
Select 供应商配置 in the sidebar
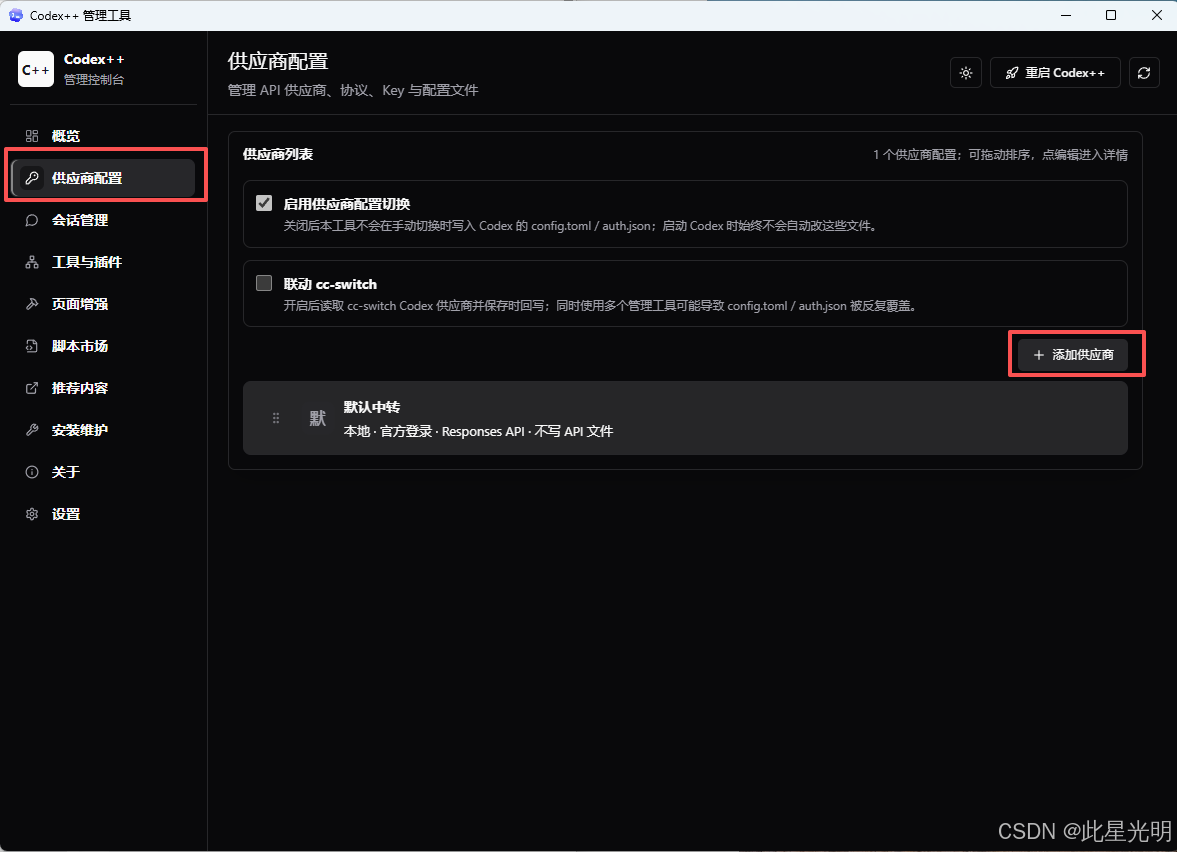pyautogui.click(x=103, y=178)
